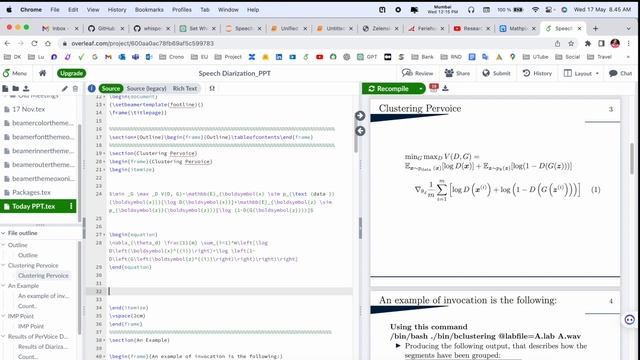Open Chrome Profiles menu
Viewport: 640px width, 360px height.
(182, 9)
